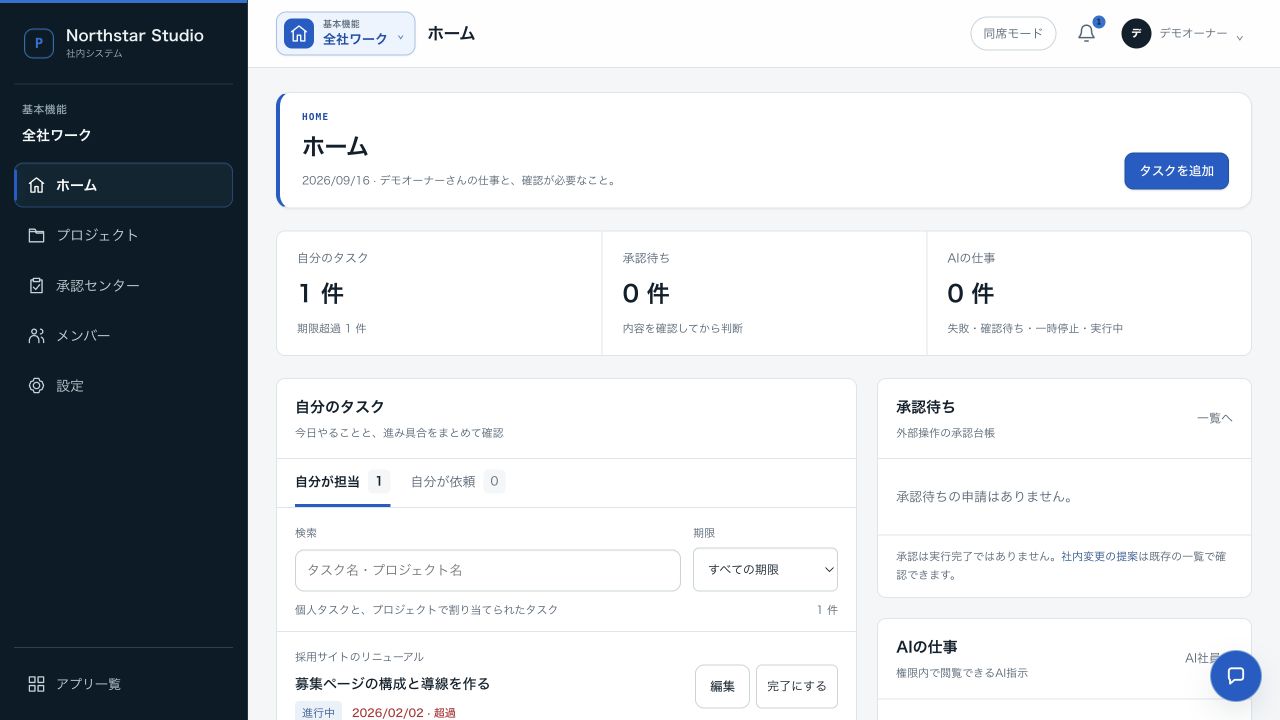1280x720 pixels.
Task: Click the メンバー people icon
Action: [37, 335]
